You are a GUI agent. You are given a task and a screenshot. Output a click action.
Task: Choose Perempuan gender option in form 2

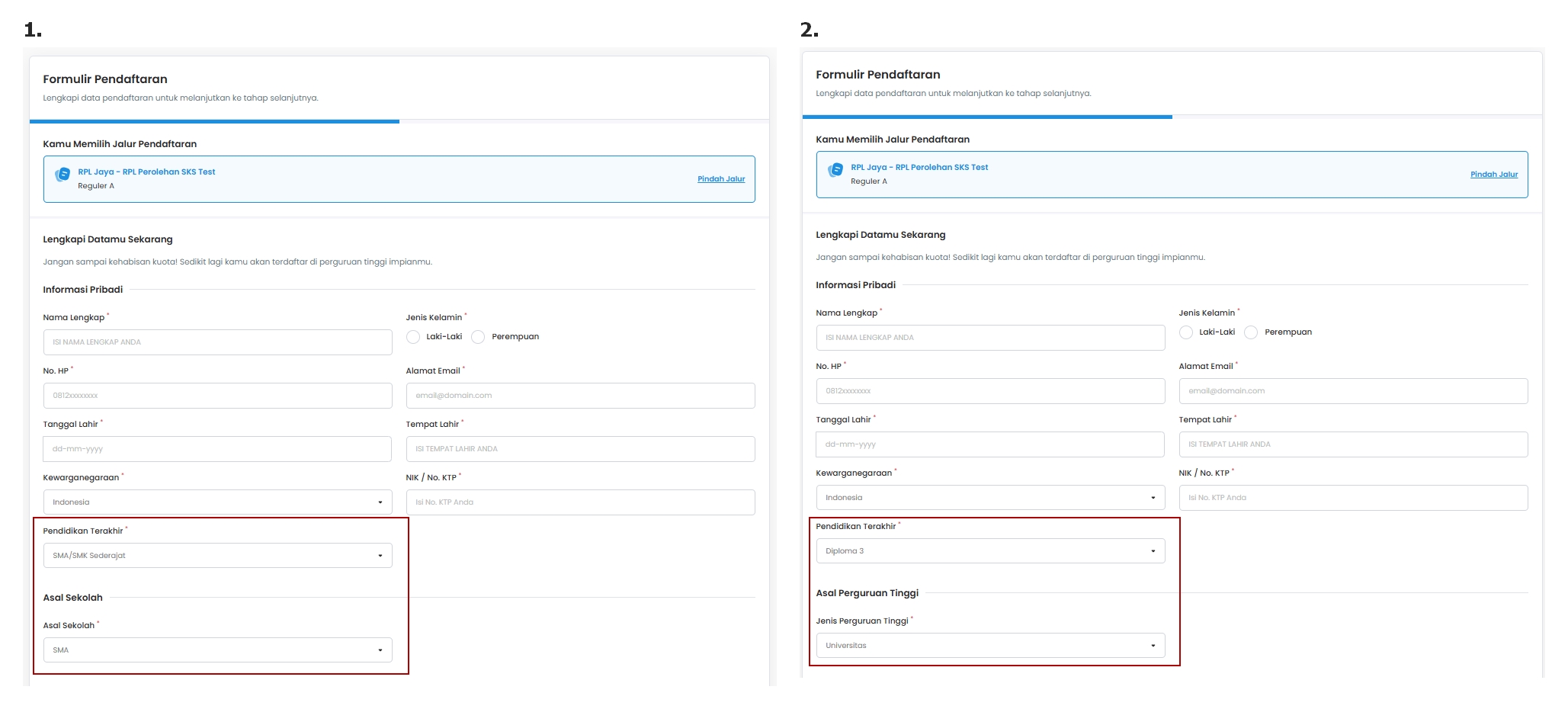[x=1251, y=332]
